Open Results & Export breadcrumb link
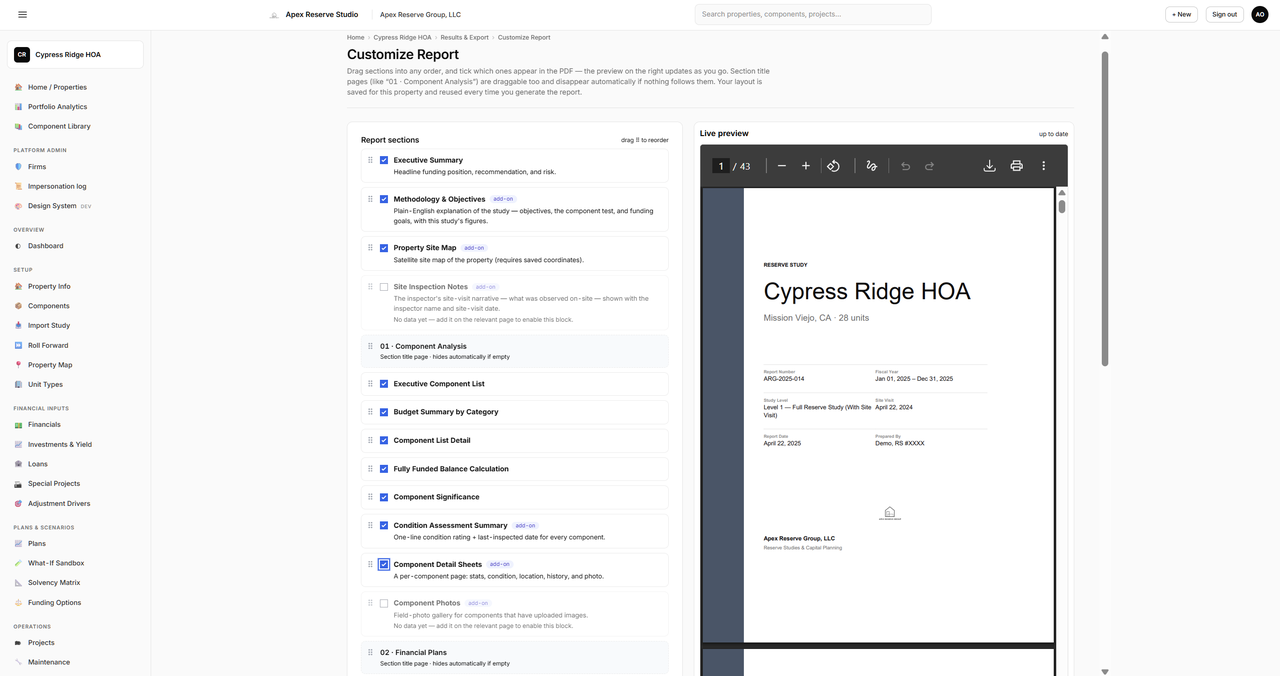The width and height of the screenshot is (1280, 676). click(464, 37)
